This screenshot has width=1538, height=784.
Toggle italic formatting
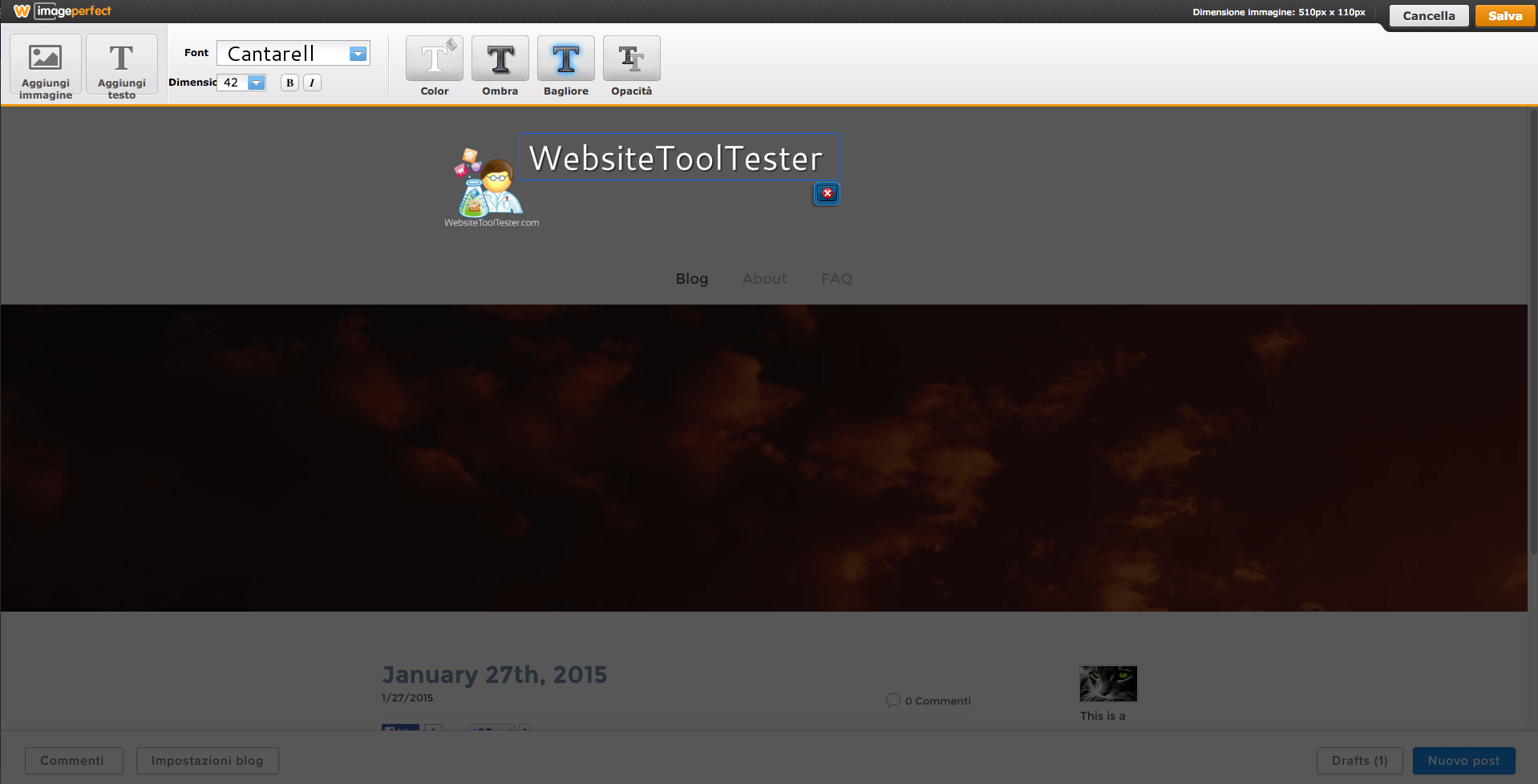[312, 83]
